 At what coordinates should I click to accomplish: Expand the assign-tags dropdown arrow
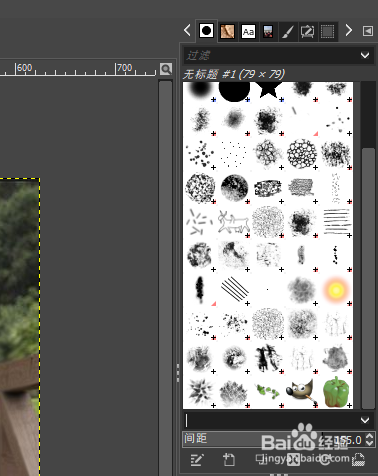click(365, 420)
